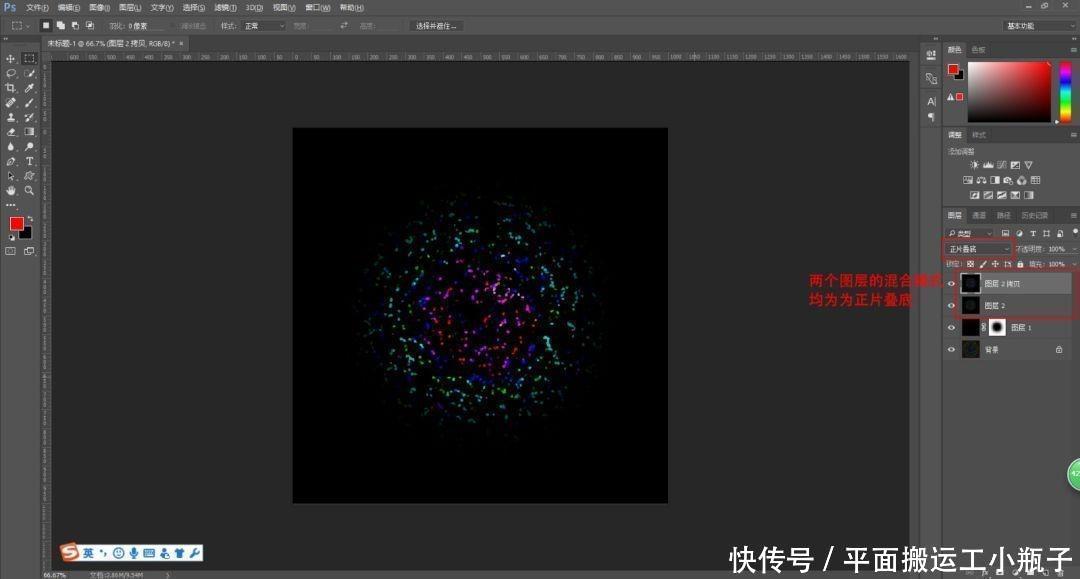Hide the 图层 2 拷贝 layer

[x=951, y=284]
